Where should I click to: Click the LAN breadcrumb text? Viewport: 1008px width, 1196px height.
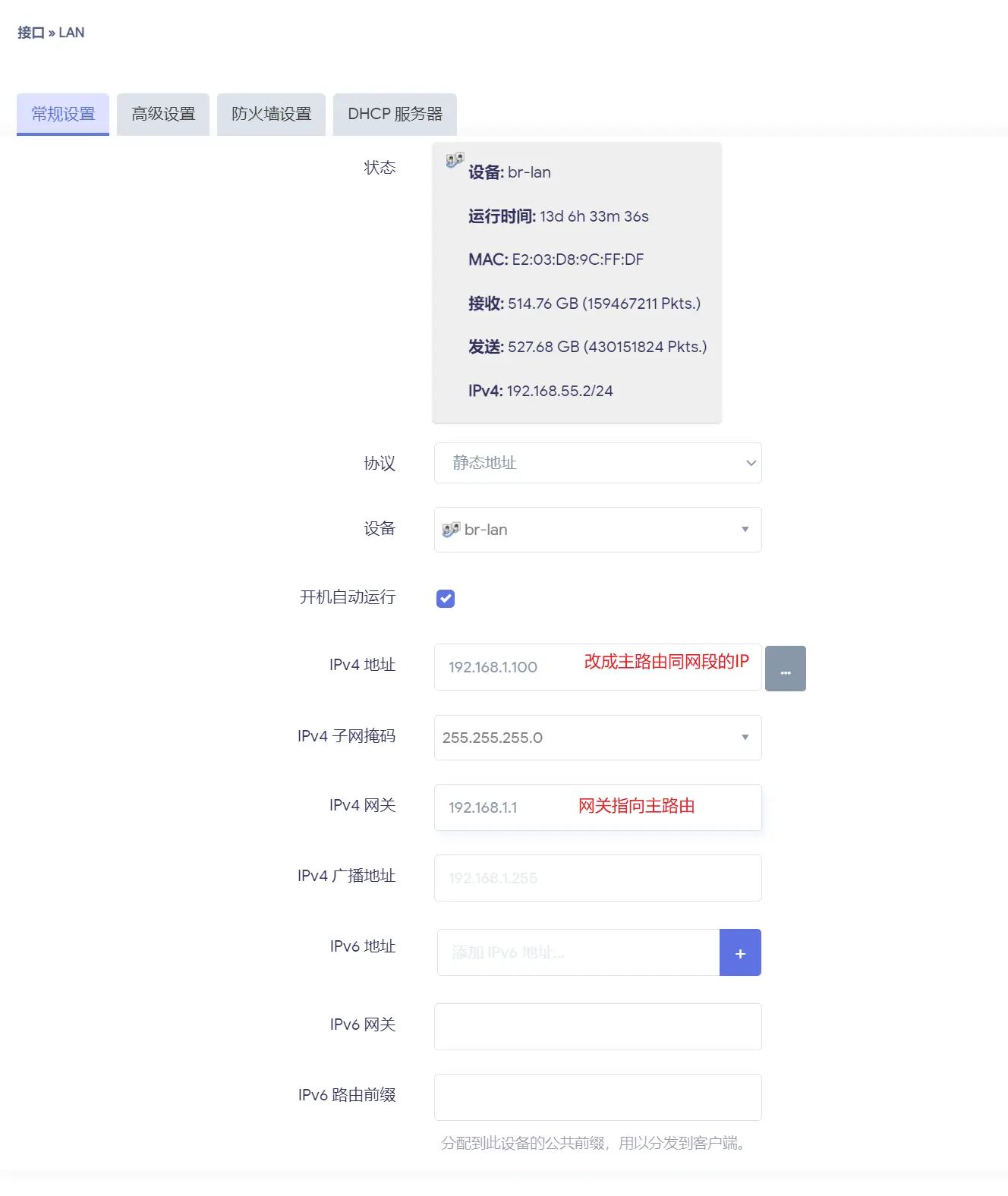pyautogui.click(x=71, y=33)
